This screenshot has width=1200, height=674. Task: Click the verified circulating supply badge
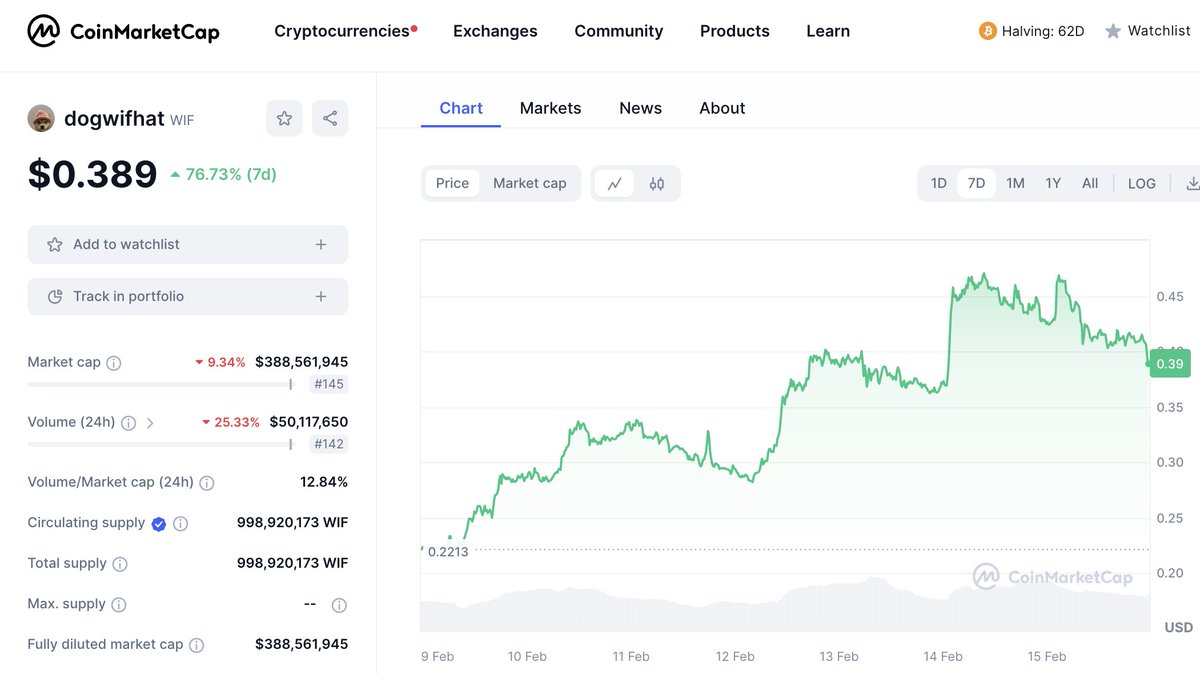(158, 523)
